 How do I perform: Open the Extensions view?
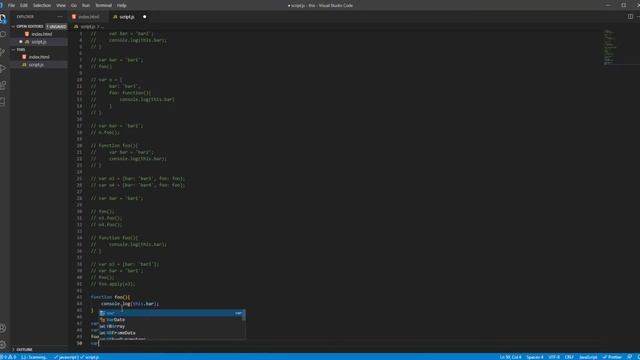pyautogui.click(x=3, y=85)
